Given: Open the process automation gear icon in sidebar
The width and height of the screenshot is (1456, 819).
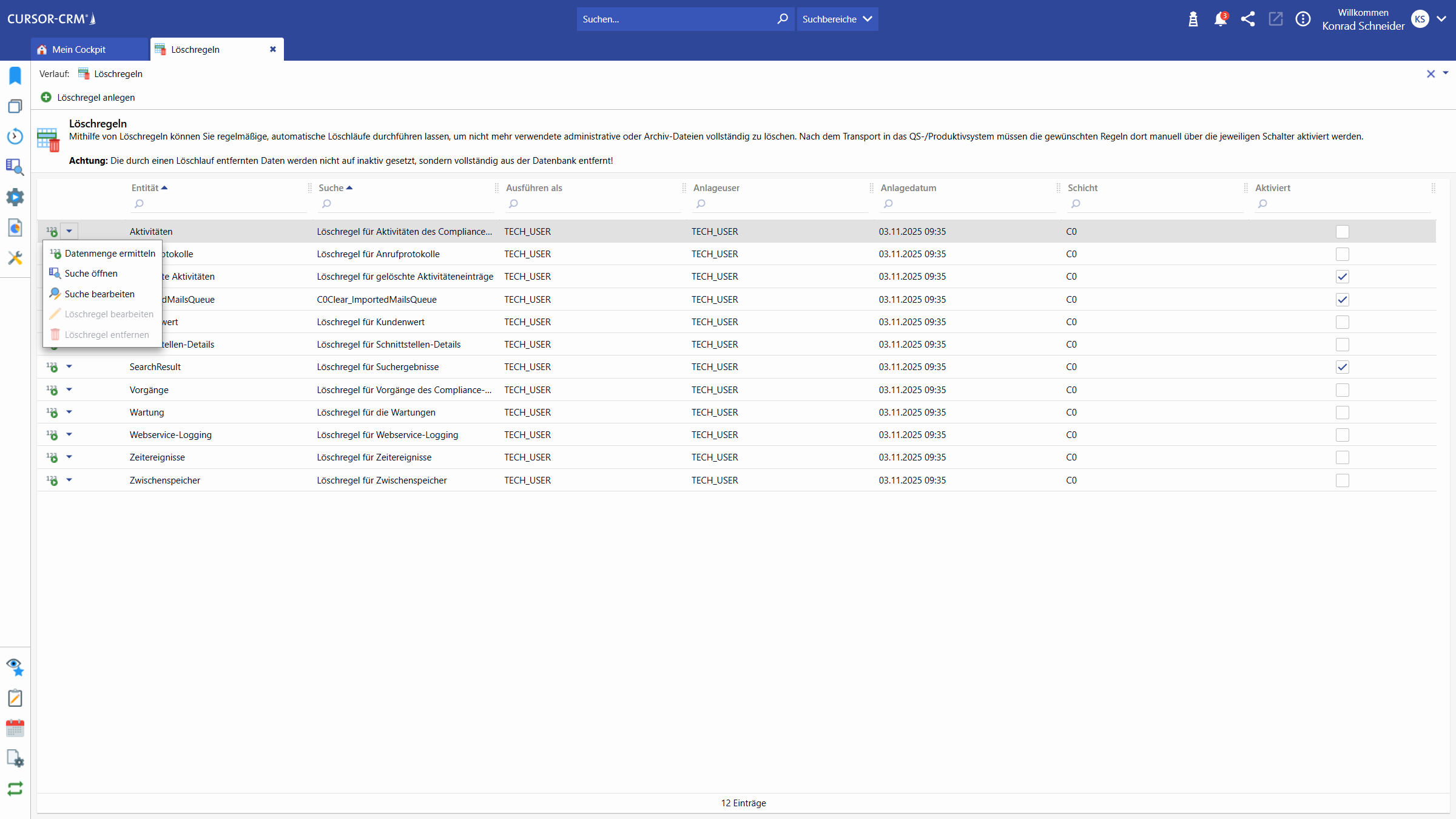Looking at the screenshot, I should tap(15, 197).
